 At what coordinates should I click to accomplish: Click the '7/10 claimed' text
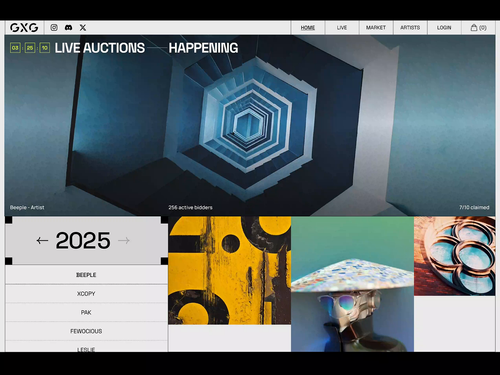474,207
